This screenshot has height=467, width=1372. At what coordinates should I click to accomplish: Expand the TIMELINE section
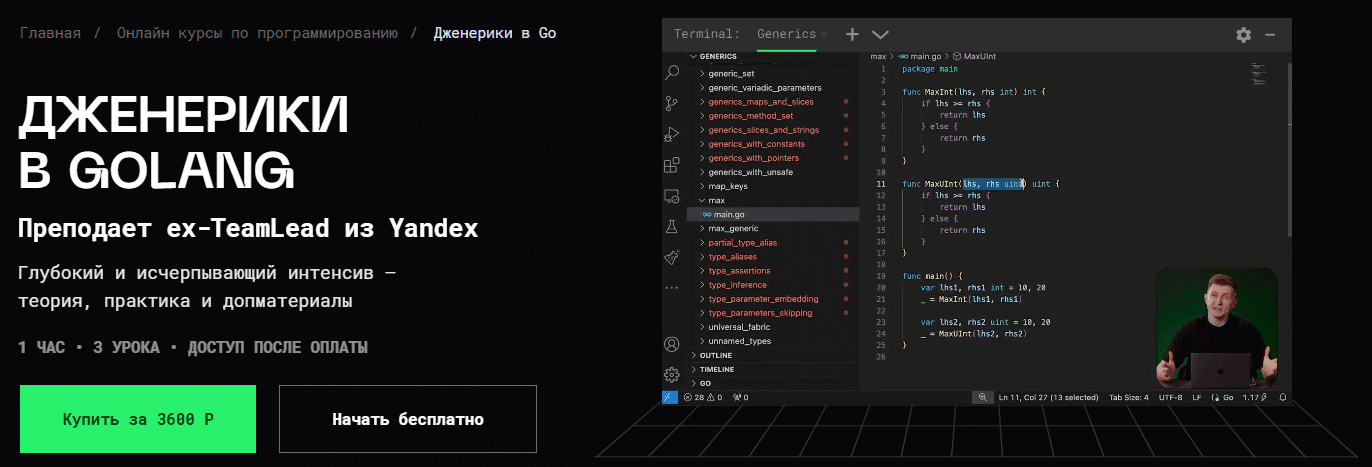click(716, 369)
